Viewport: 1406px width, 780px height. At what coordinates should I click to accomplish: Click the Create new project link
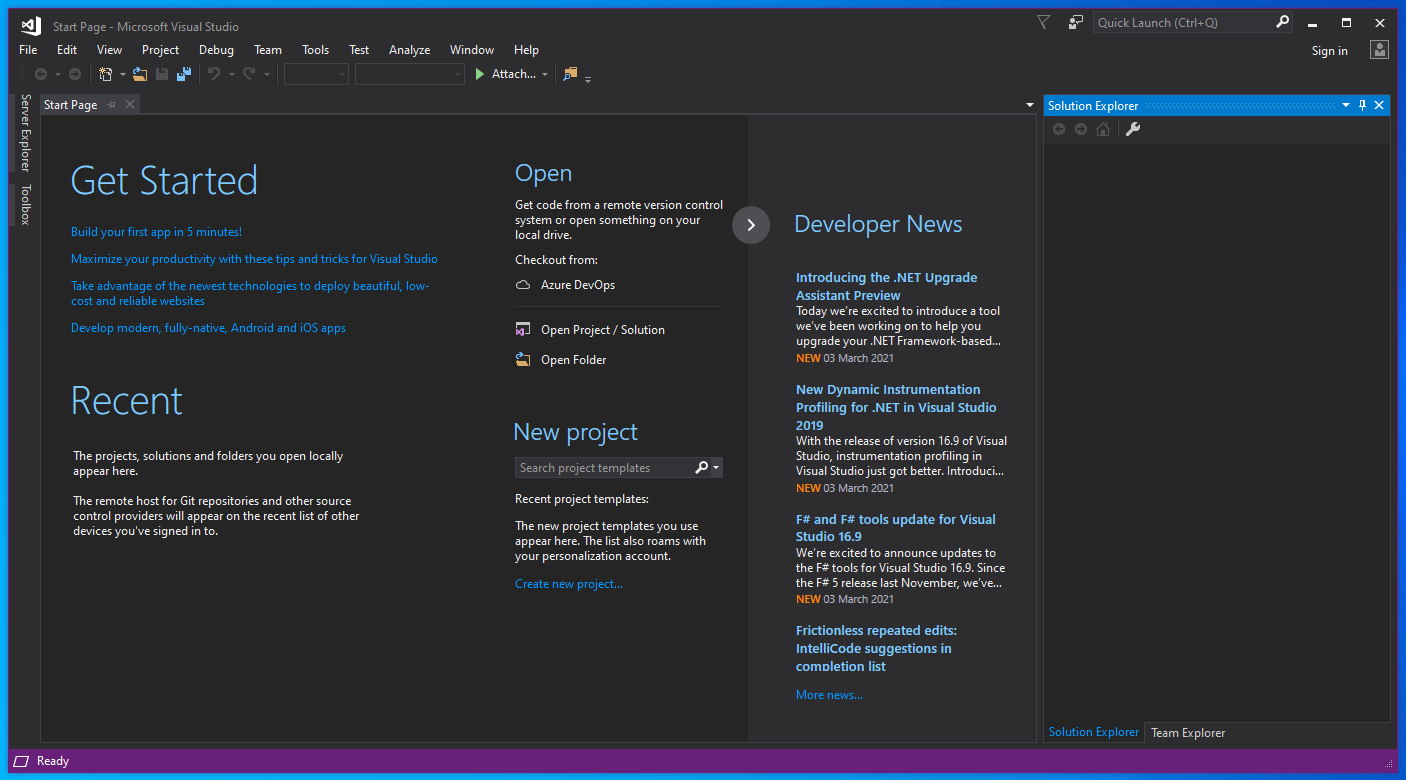[x=568, y=583]
